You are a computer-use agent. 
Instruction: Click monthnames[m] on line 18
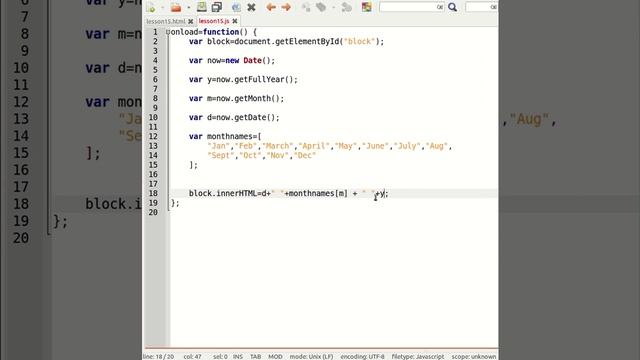[318, 193]
